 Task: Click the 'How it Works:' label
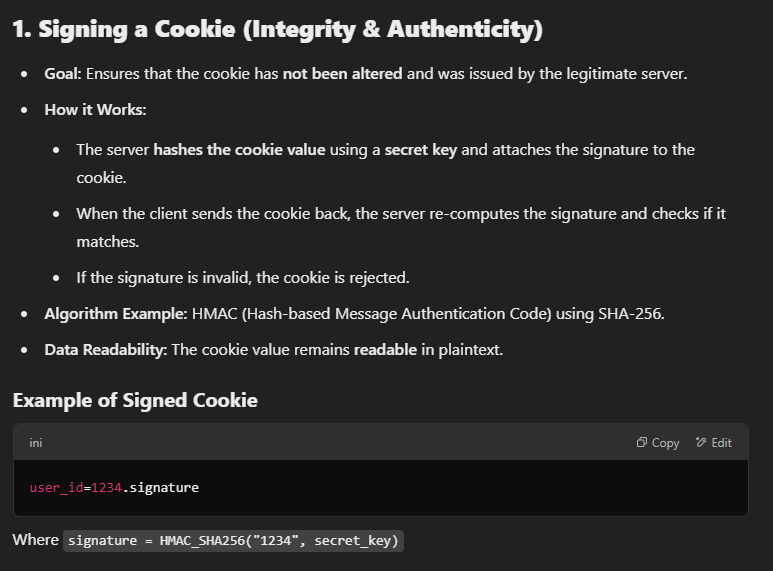tap(95, 110)
